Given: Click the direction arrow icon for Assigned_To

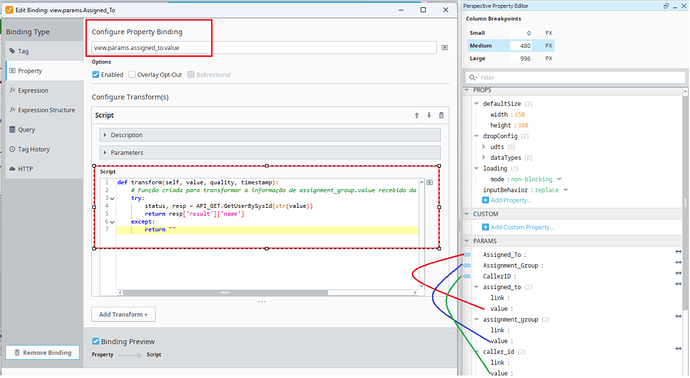Looking at the screenshot, I should point(678,252).
